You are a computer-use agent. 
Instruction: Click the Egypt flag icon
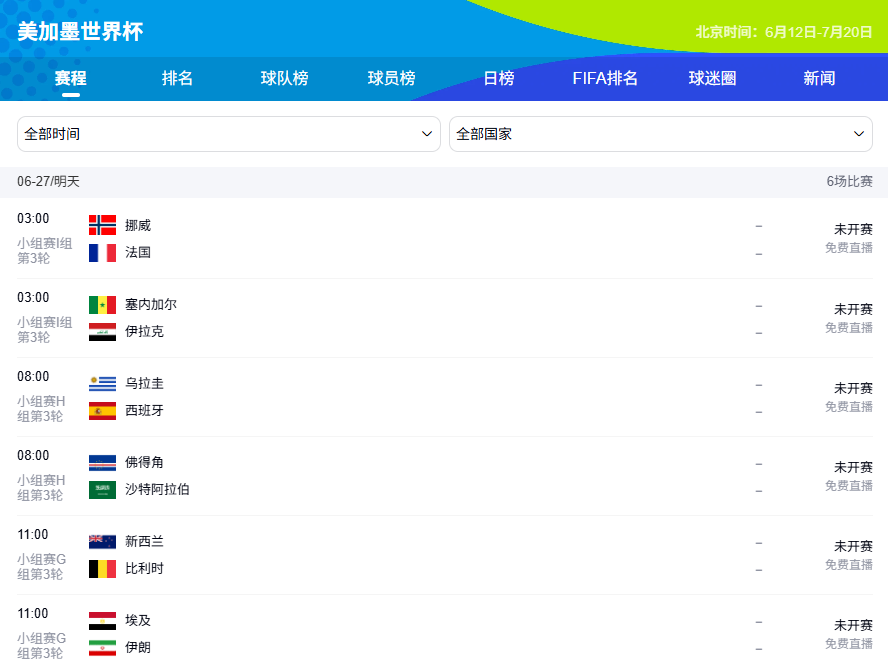[x=103, y=621]
